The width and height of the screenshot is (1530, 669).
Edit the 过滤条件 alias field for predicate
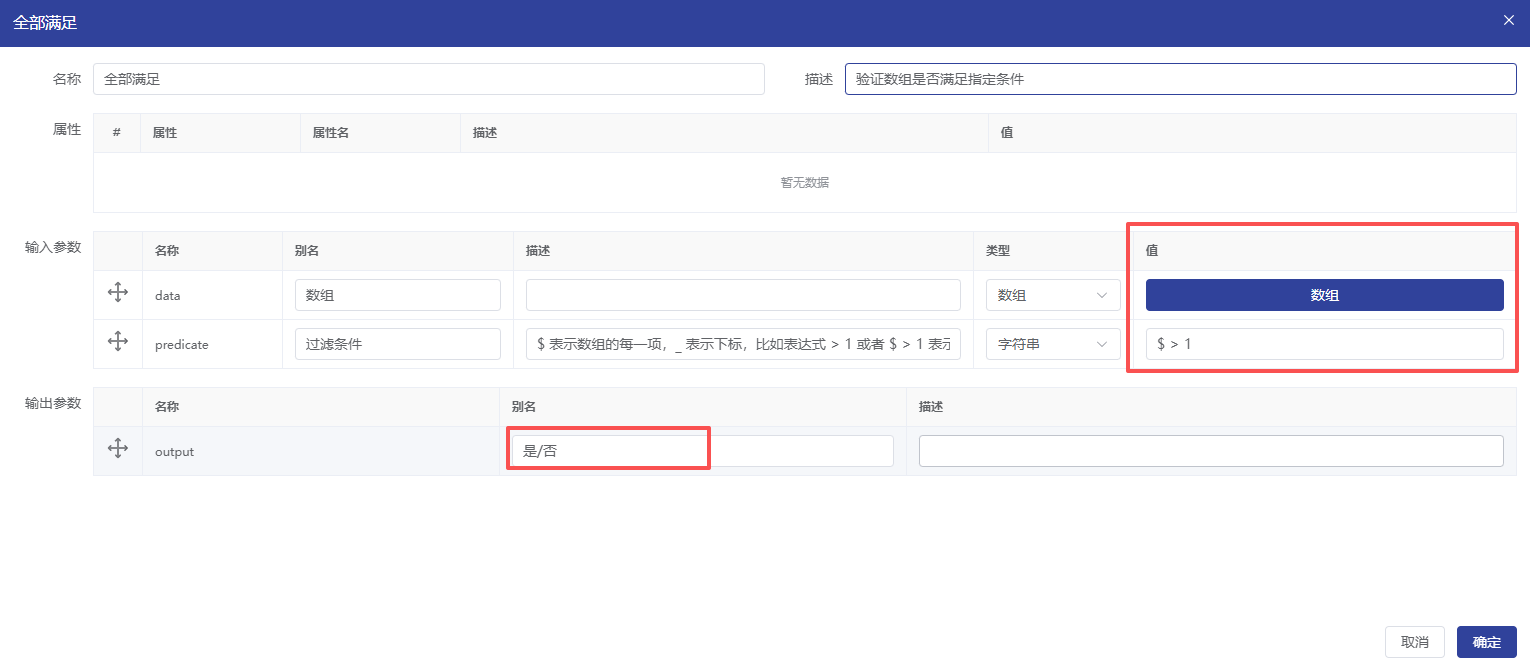coord(397,344)
